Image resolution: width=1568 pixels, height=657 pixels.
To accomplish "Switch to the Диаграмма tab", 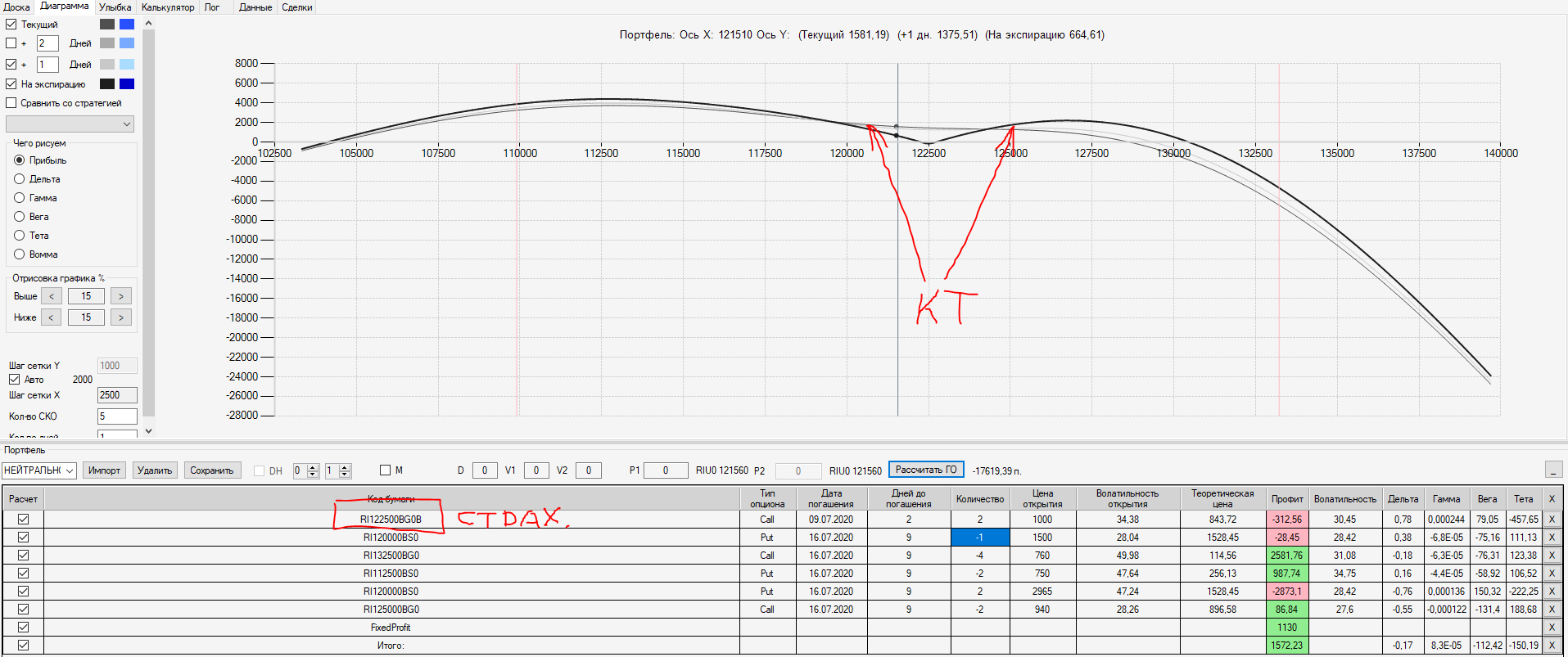I will click(x=65, y=7).
